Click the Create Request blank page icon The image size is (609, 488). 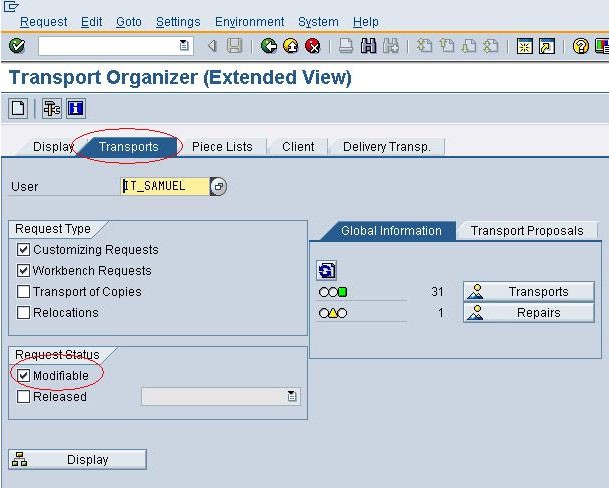(x=18, y=108)
